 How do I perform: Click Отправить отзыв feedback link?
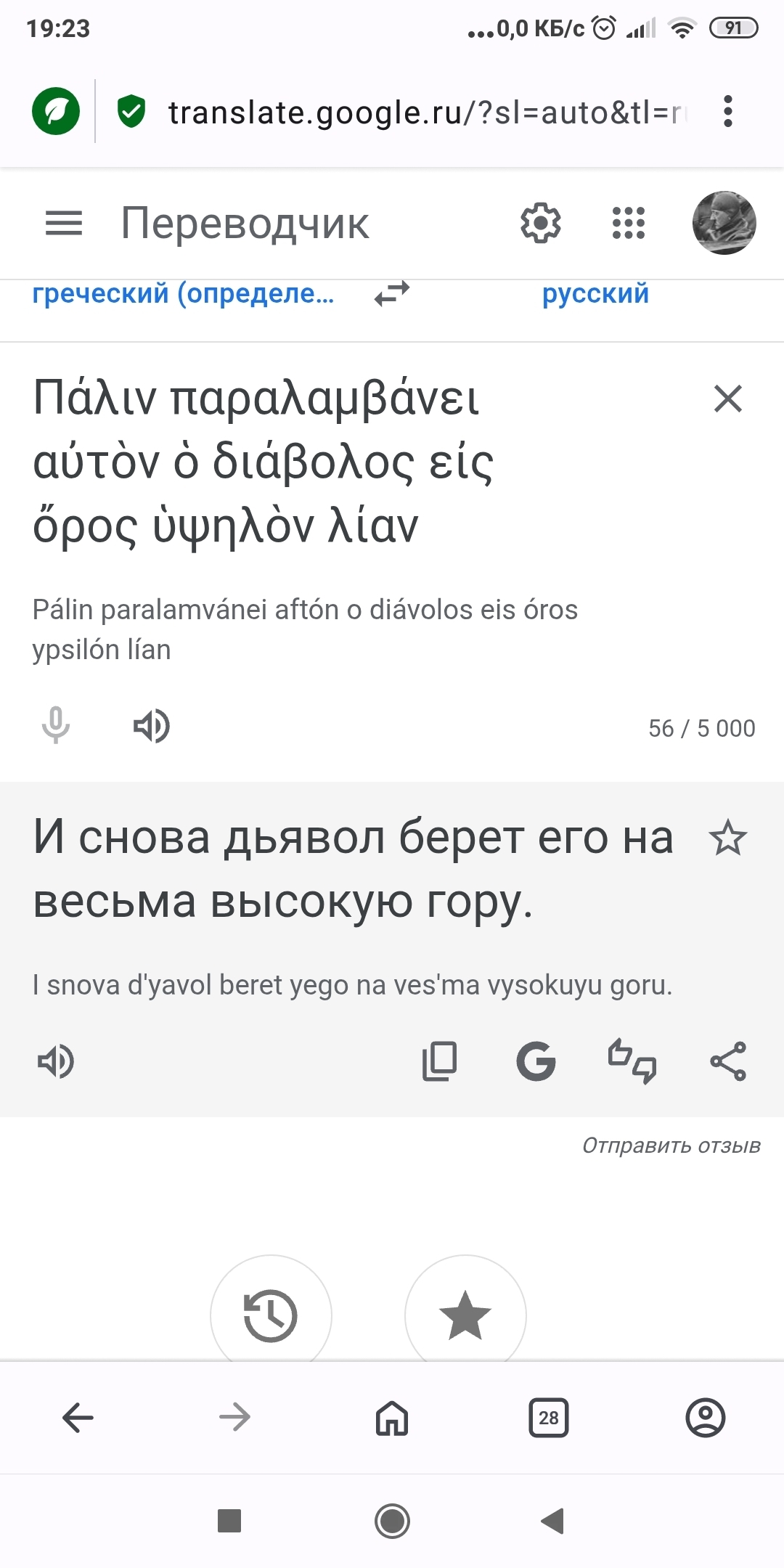(x=671, y=1146)
